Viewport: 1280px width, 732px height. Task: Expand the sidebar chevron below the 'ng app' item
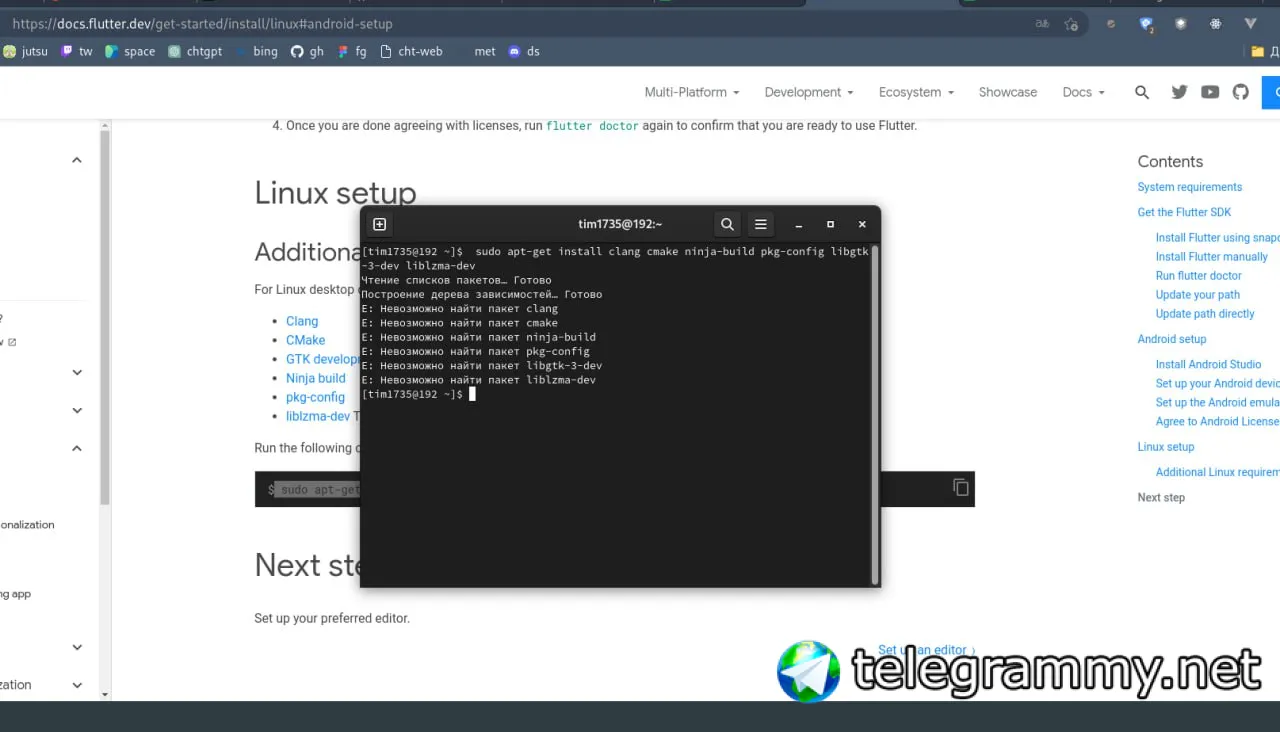77,648
